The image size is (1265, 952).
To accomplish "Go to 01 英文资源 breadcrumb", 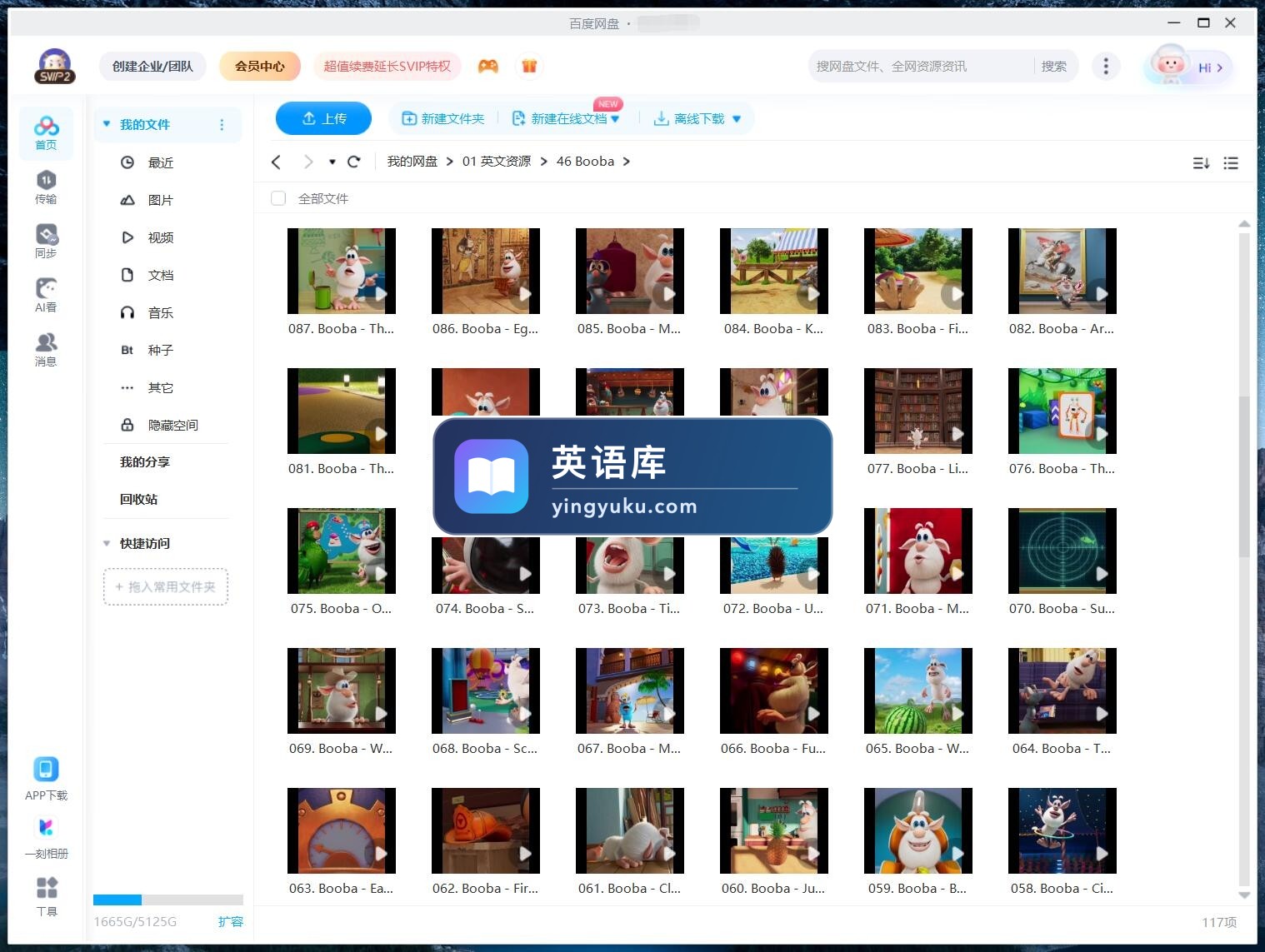I will [497, 162].
